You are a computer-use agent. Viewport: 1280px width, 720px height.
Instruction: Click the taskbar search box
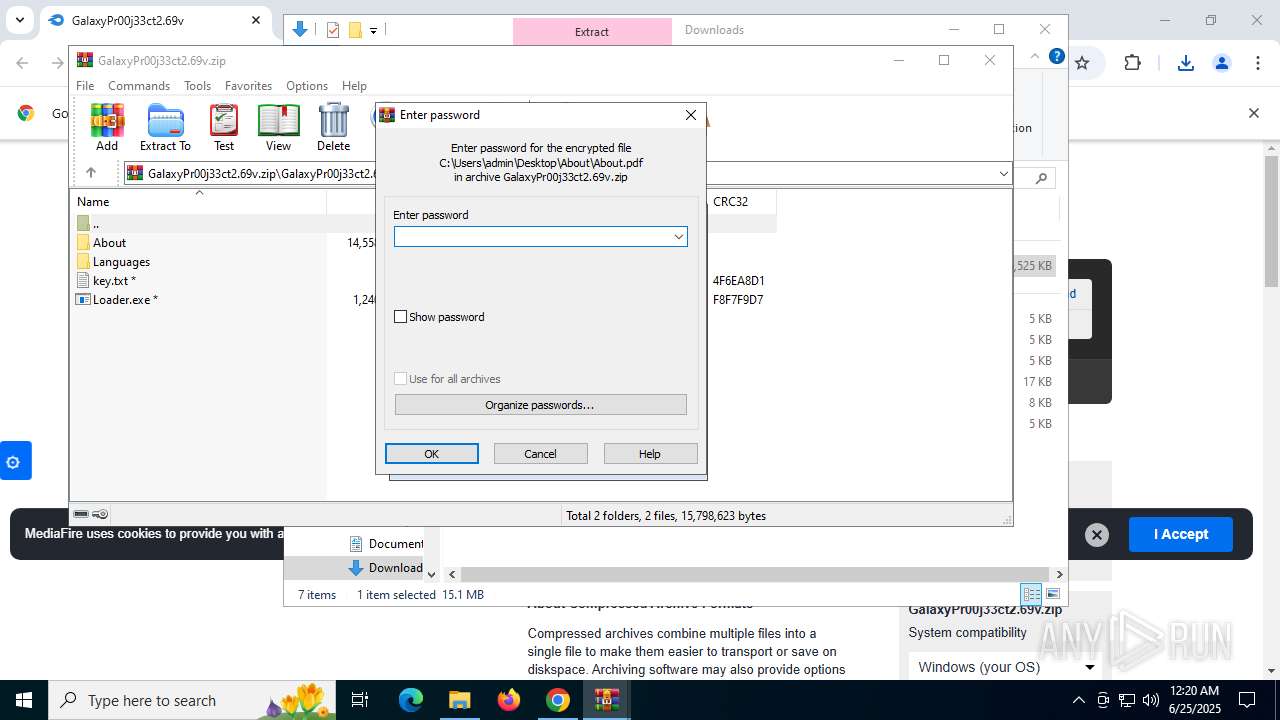pyautogui.click(x=193, y=700)
